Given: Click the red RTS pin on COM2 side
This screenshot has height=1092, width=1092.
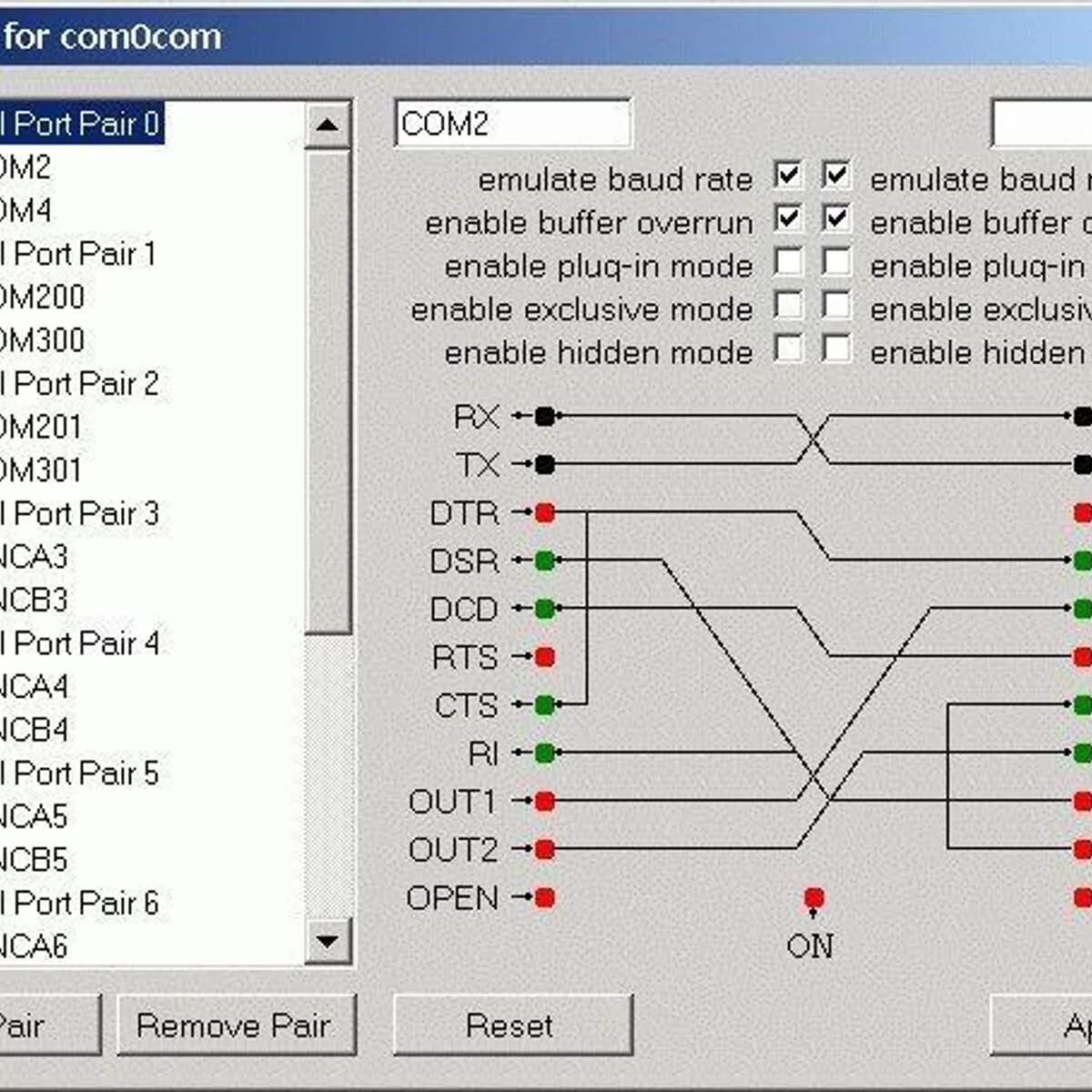Looking at the screenshot, I should tap(544, 656).
